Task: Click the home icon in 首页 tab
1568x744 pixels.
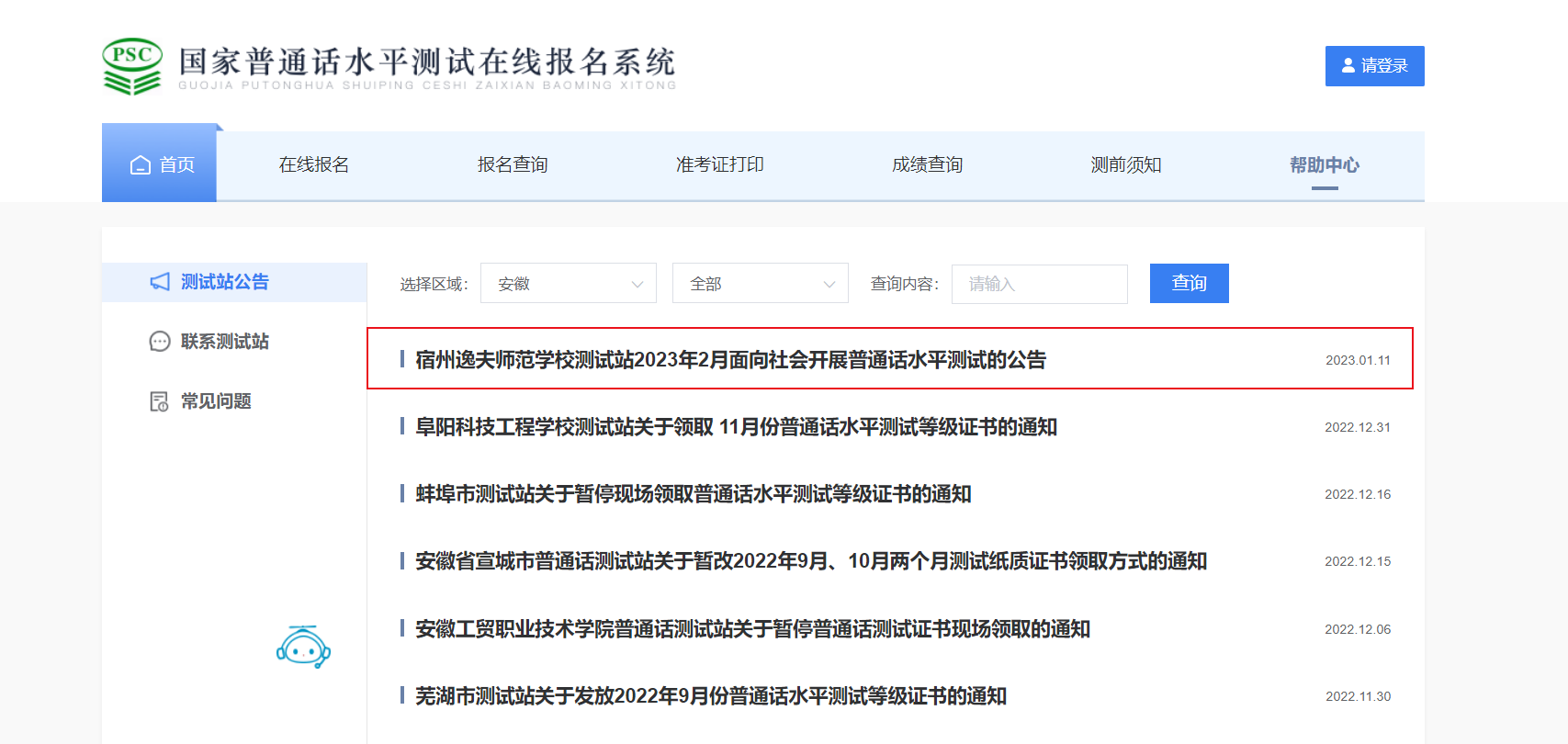Action: (x=141, y=165)
